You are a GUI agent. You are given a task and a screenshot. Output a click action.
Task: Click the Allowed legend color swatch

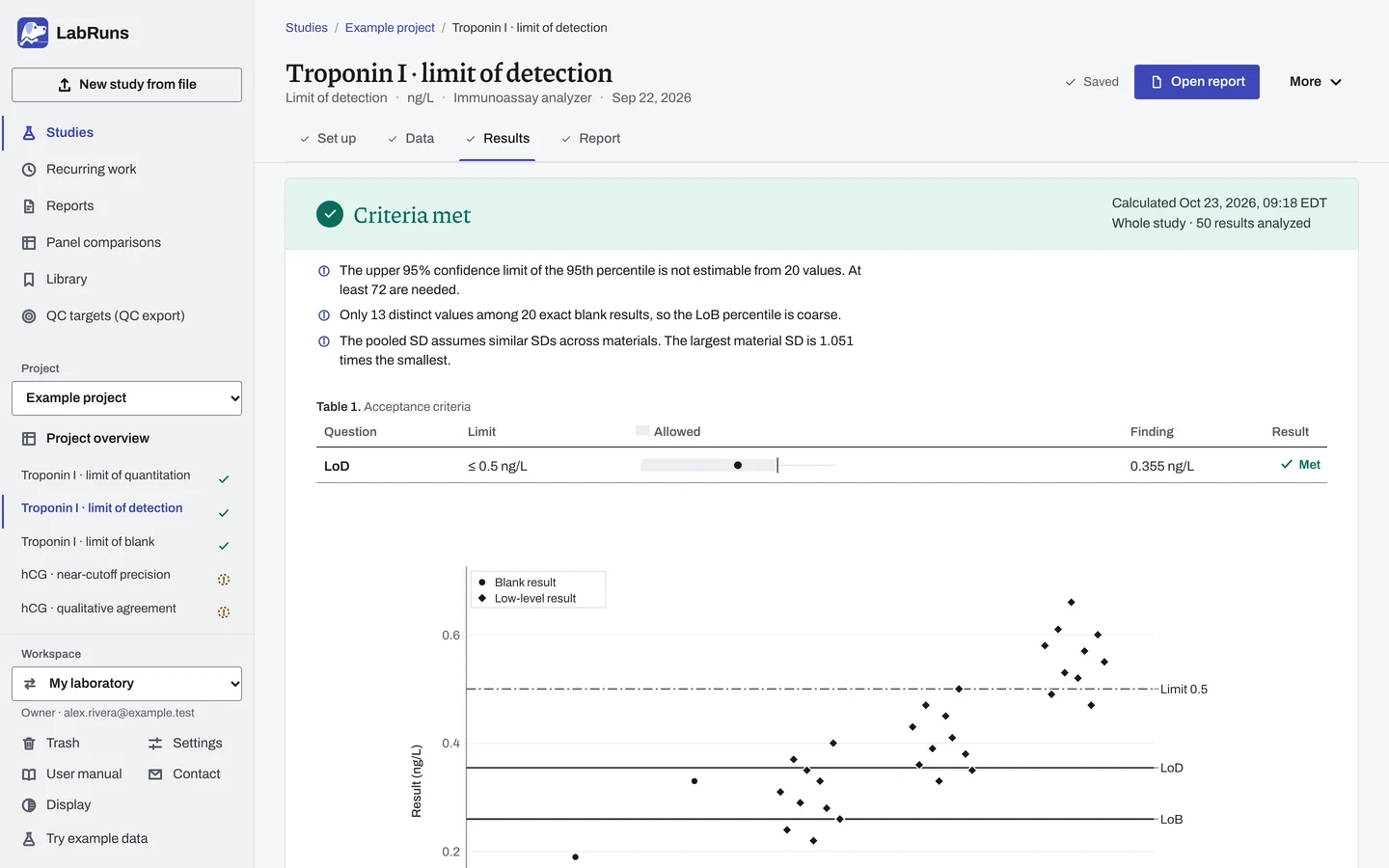point(642,431)
